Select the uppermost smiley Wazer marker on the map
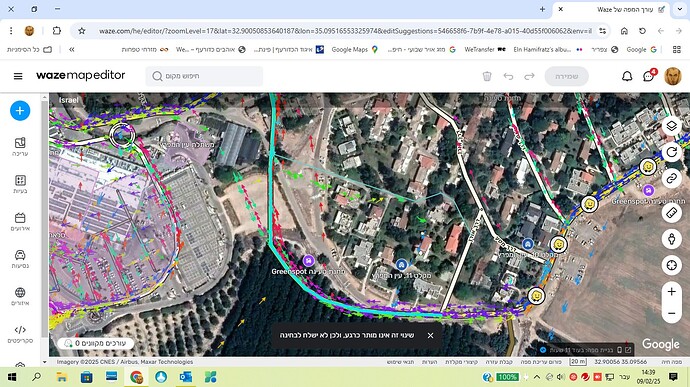 point(648,166)
